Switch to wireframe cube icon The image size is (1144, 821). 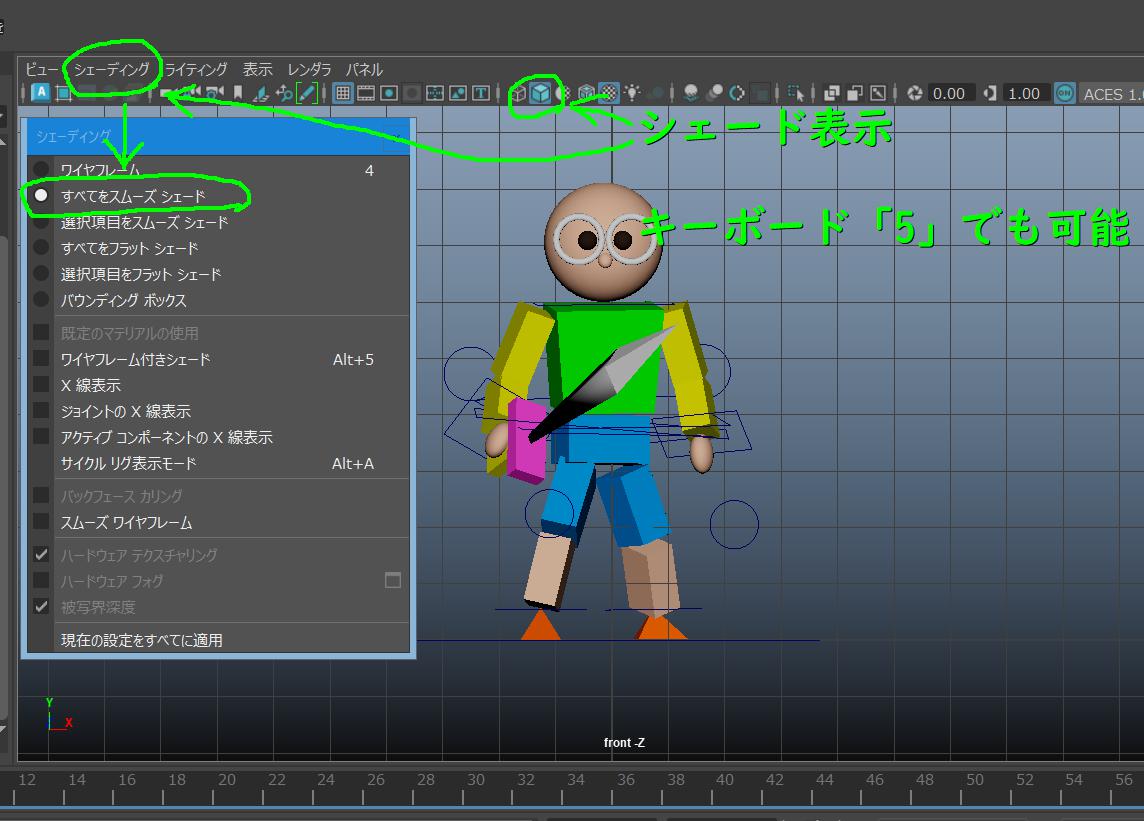pos(519,93)
